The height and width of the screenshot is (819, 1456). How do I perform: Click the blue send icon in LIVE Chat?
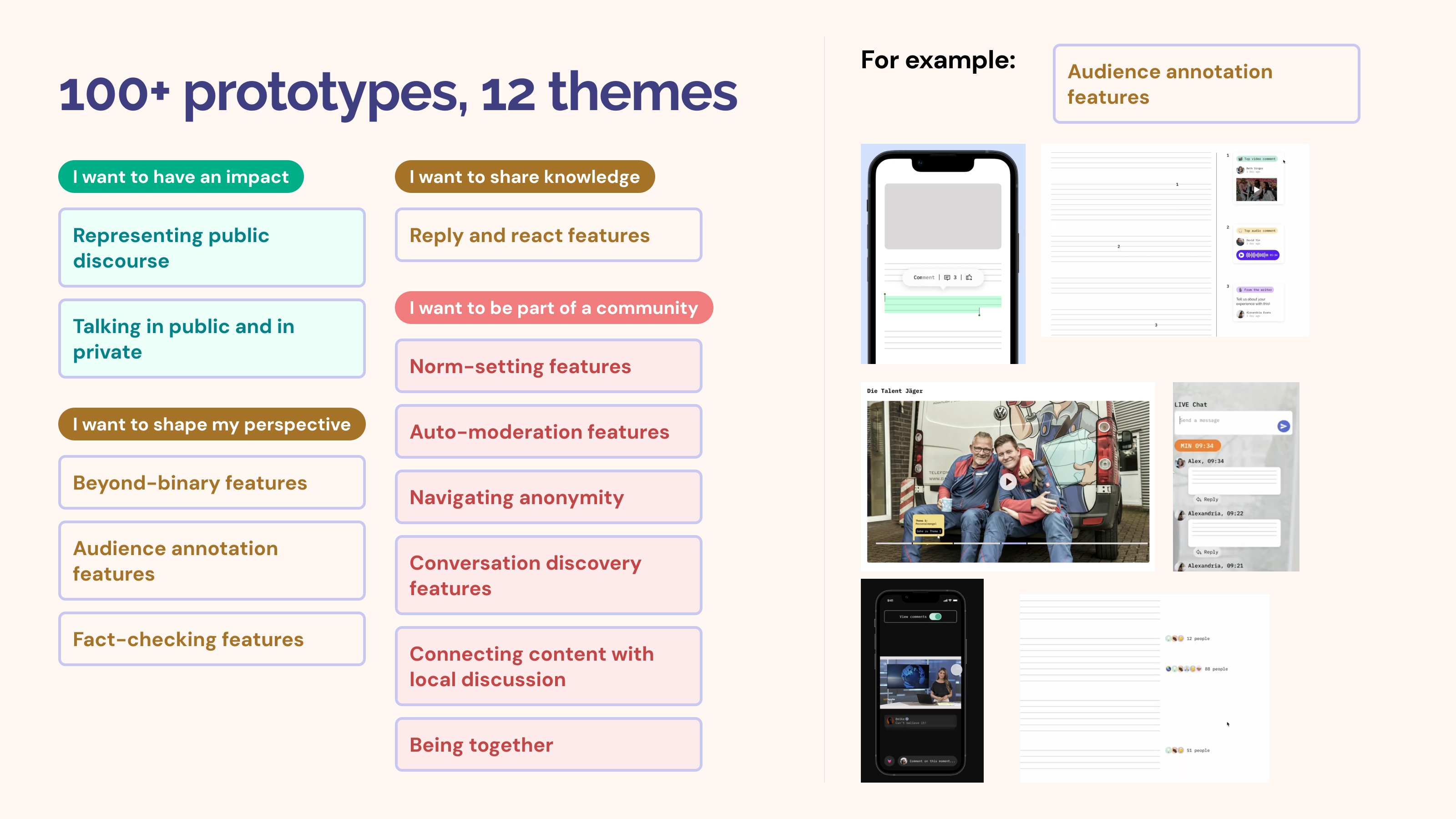[1284, 426]
